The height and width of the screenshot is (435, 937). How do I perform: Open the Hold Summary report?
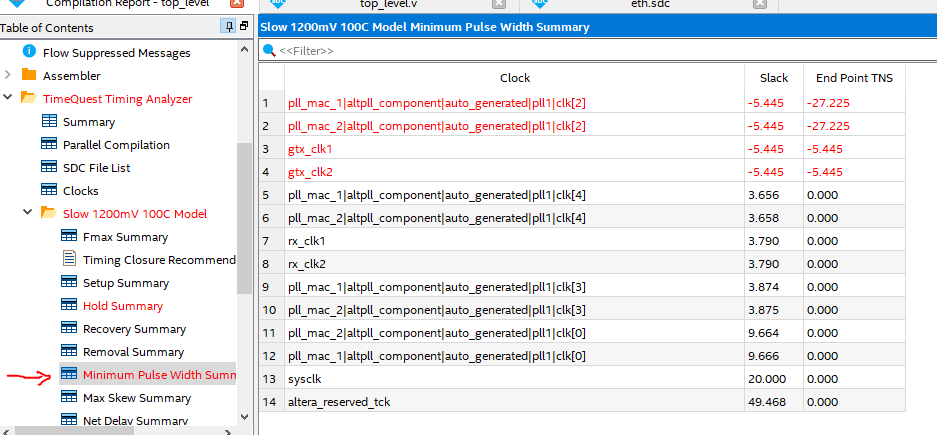122,306
